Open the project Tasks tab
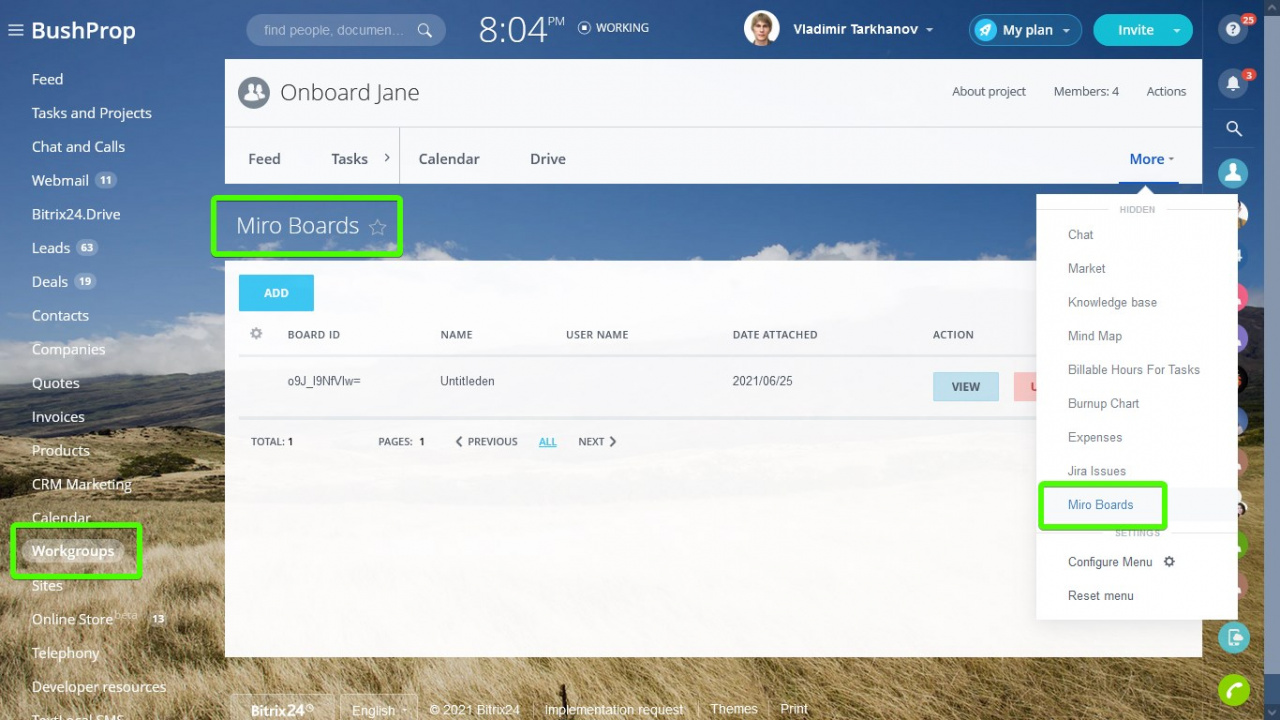Image resolution: width=1280 pixels, height=720 pixels. (x=349, y=159)
